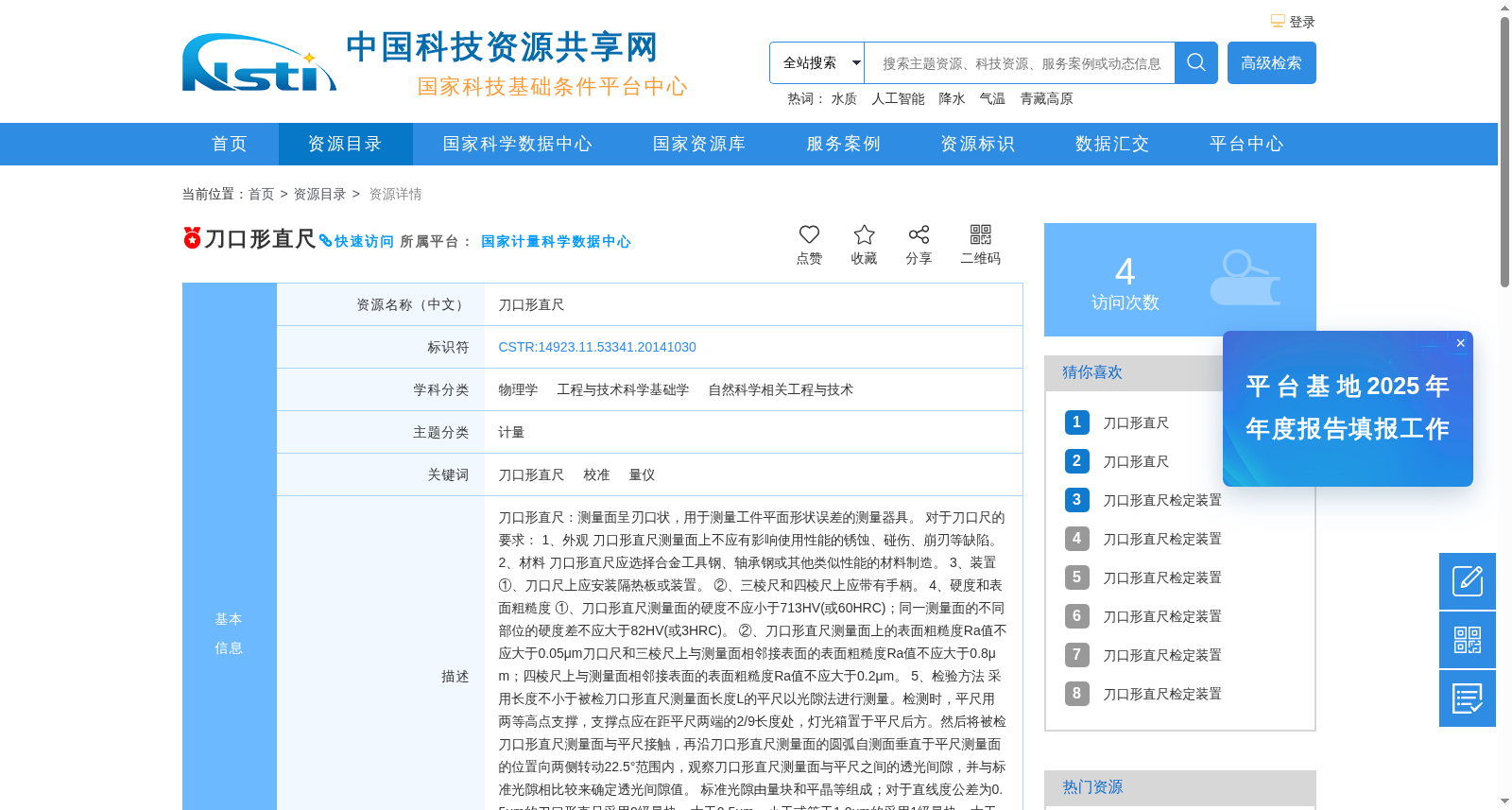
Task: Click breadcrumb 首页 link
Action: click(261, 194)
